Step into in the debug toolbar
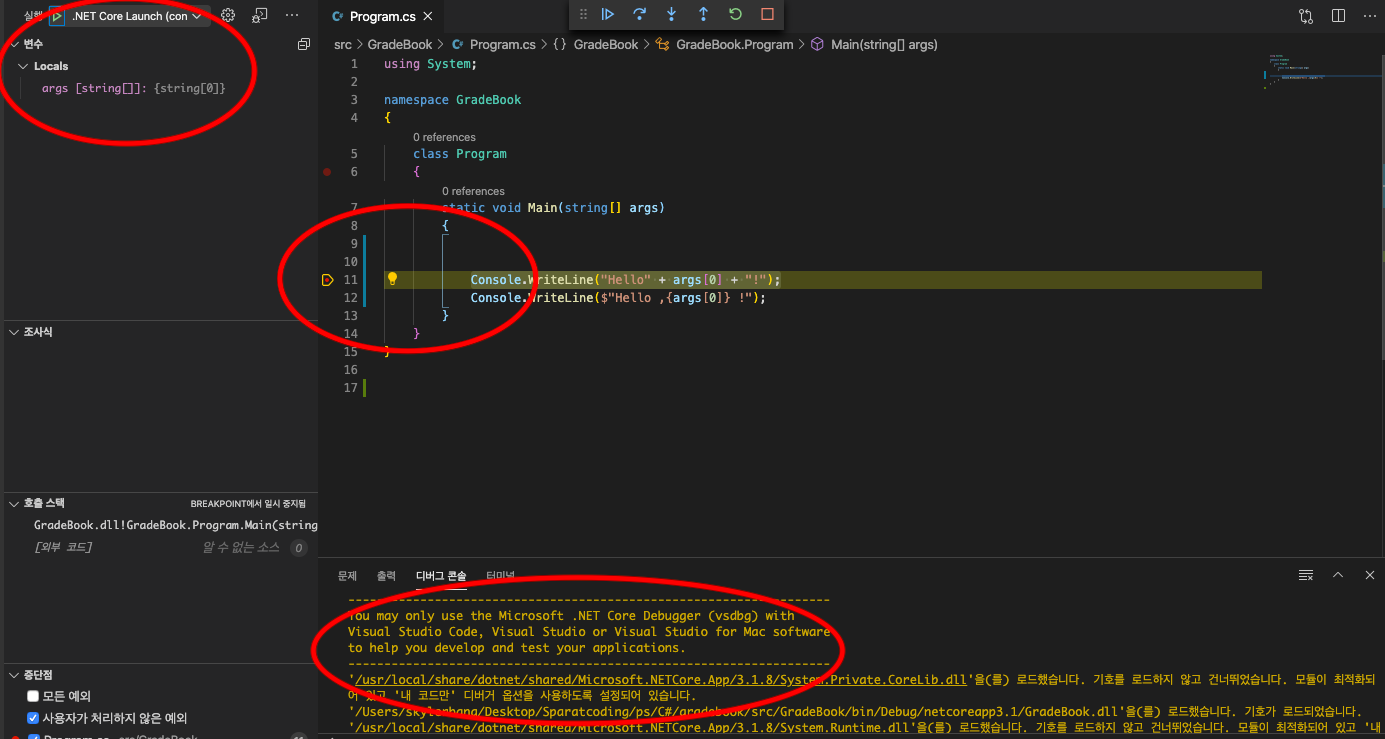This screenshot has height=739, width=1385. pyautogui.click(x=671, y=14)
